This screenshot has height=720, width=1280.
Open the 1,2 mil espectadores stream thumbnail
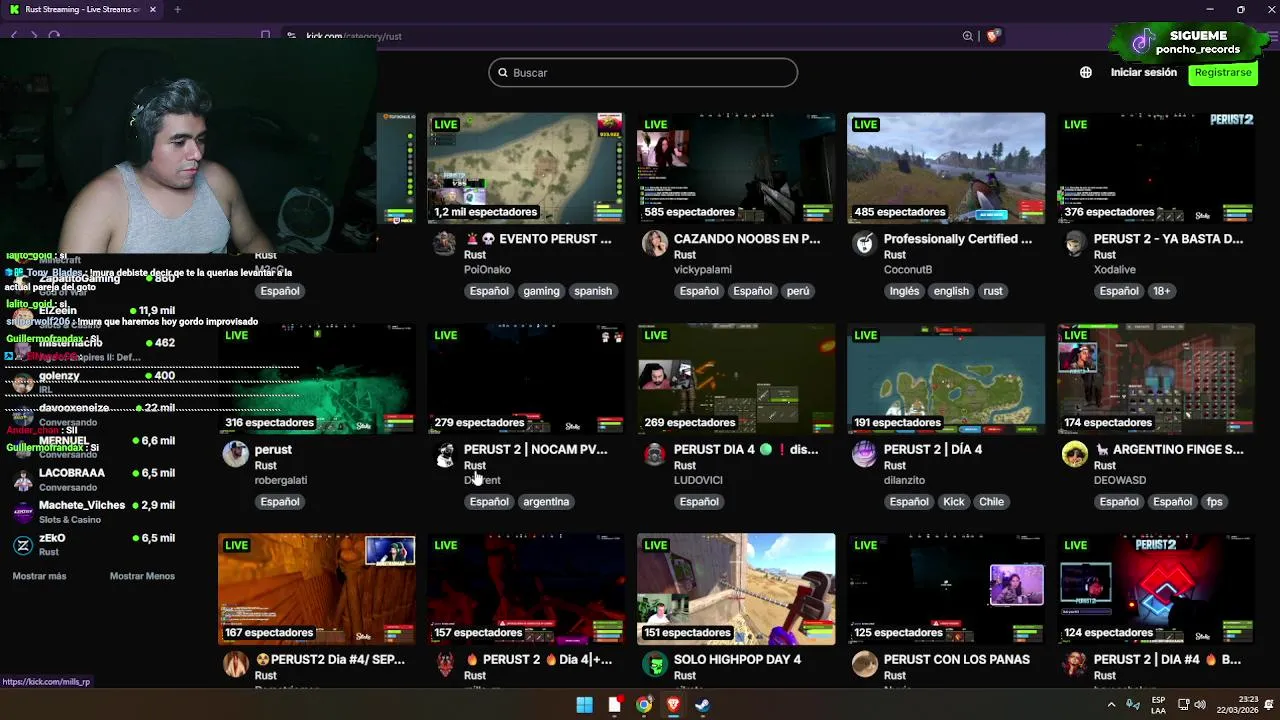coord(526,168)
